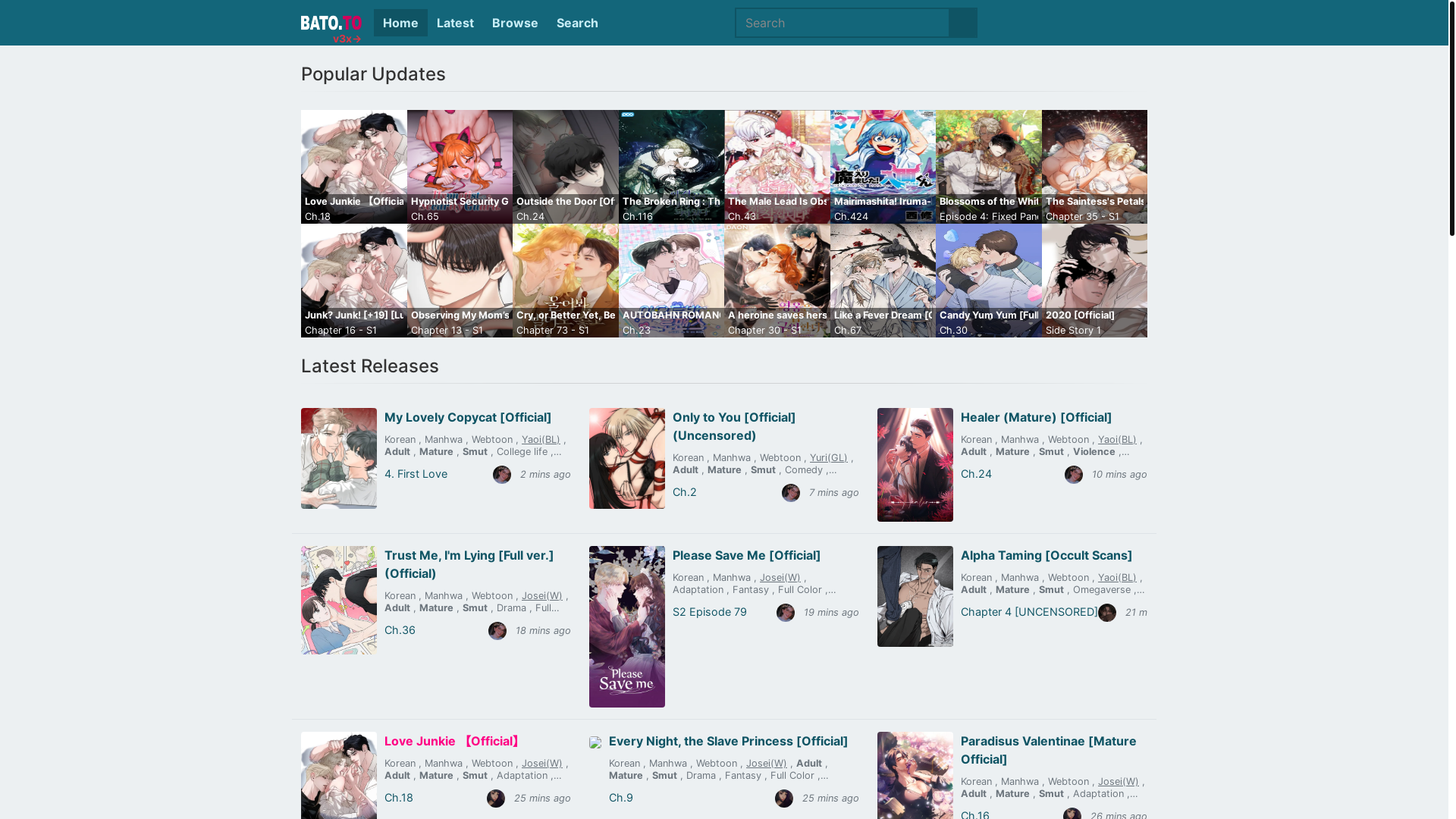The width and height of the screenshot is (1456, 819).
Task: Open Trust Me, I'm Lying cover thumbnail
Action: (x=339, y=600)
